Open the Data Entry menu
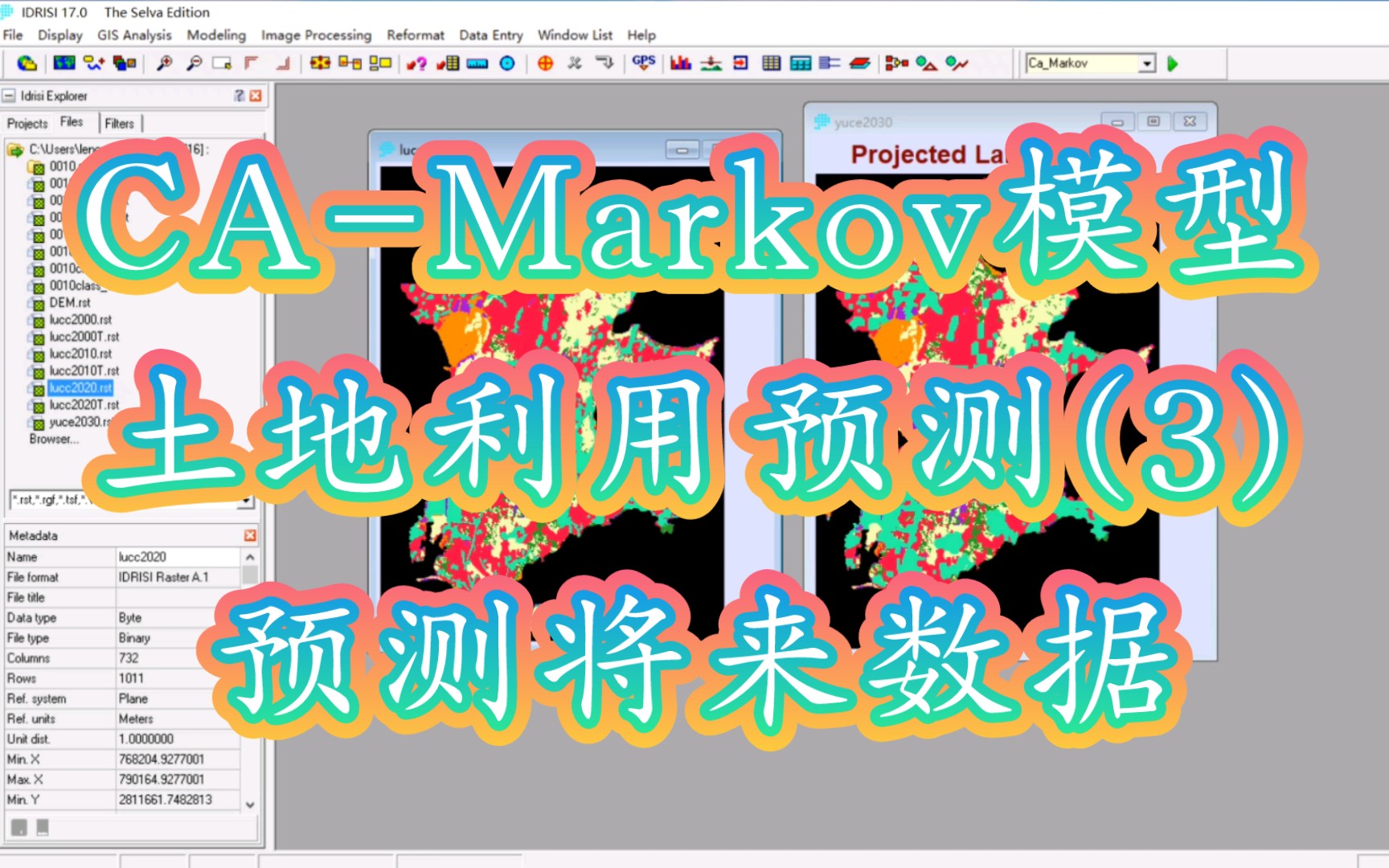The height and width of the screenshot is (868, 1389). pos(491,35)
